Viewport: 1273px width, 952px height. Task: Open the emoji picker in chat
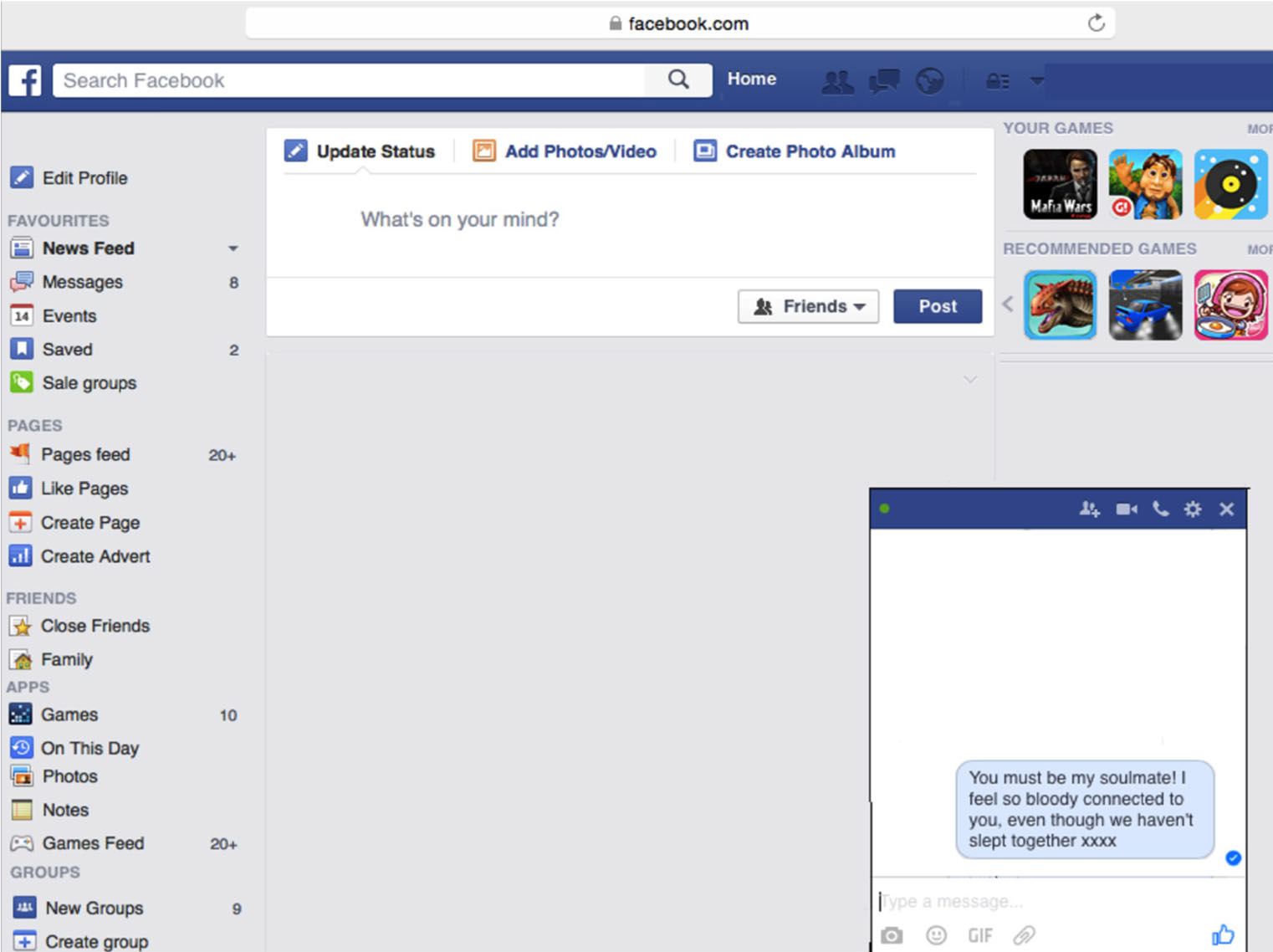[937, 935]
